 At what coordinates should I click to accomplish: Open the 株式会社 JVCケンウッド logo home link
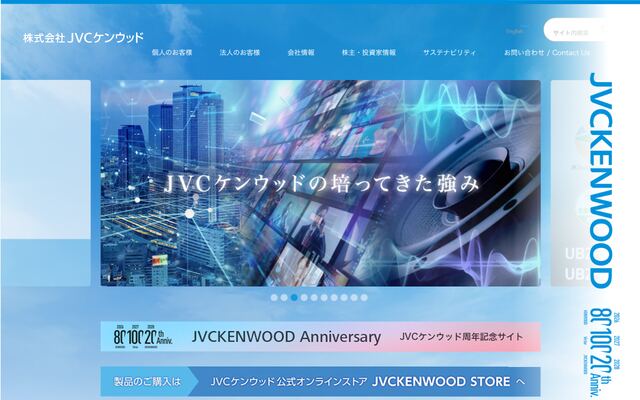pos(83,38)
